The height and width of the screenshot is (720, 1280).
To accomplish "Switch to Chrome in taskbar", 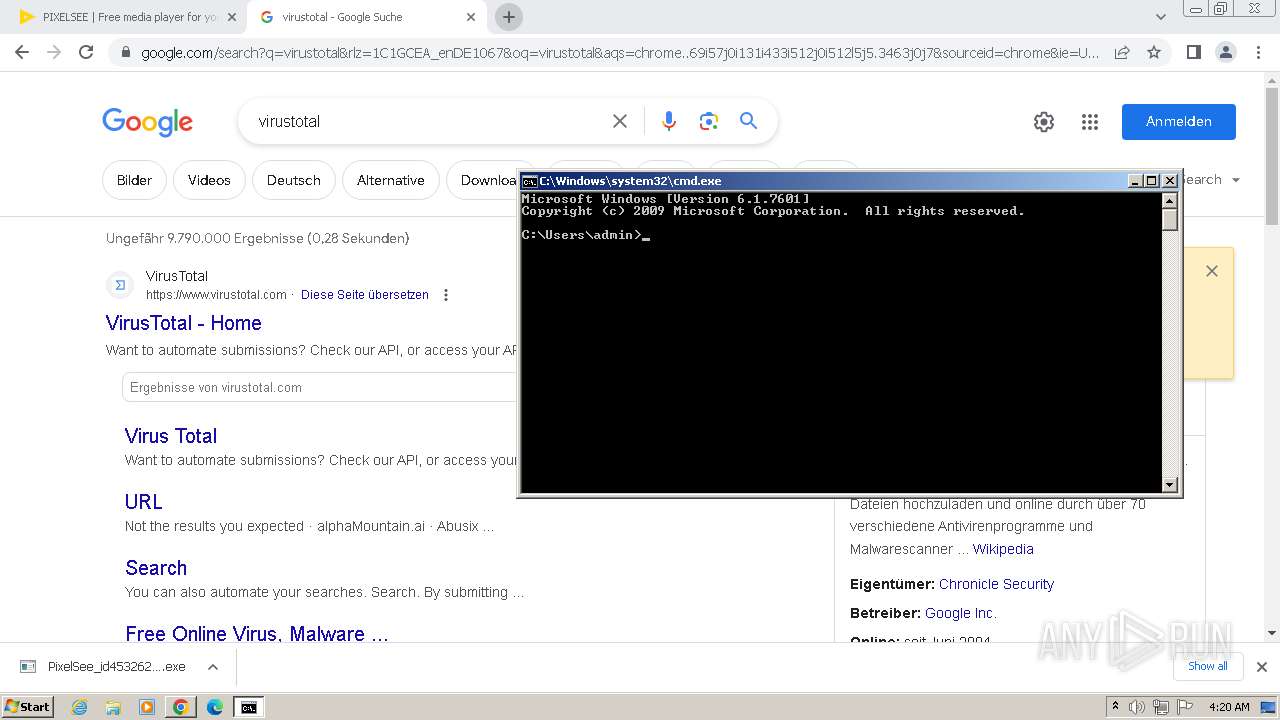I will (x=181, y=707).
